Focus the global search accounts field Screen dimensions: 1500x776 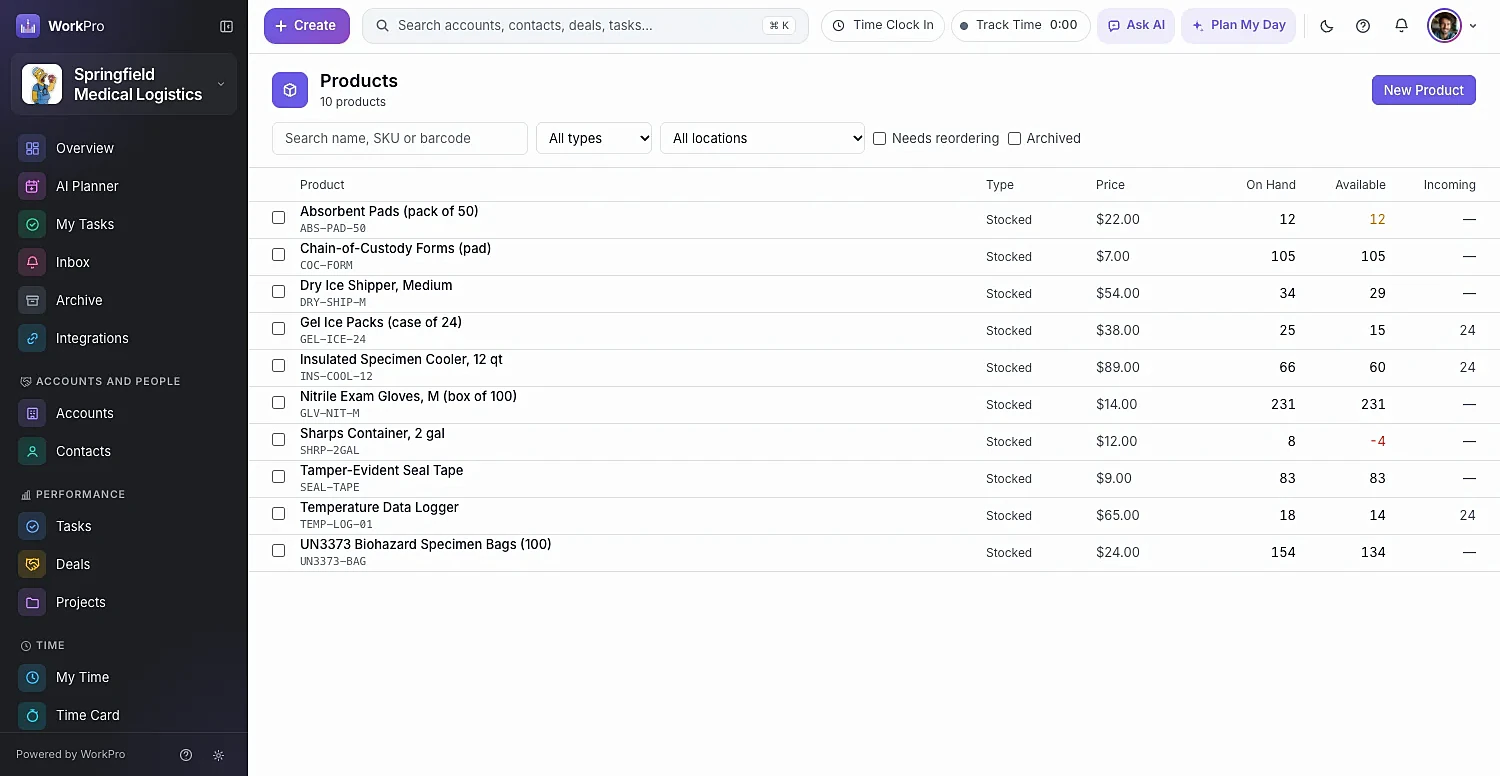(x=585, y=26)
